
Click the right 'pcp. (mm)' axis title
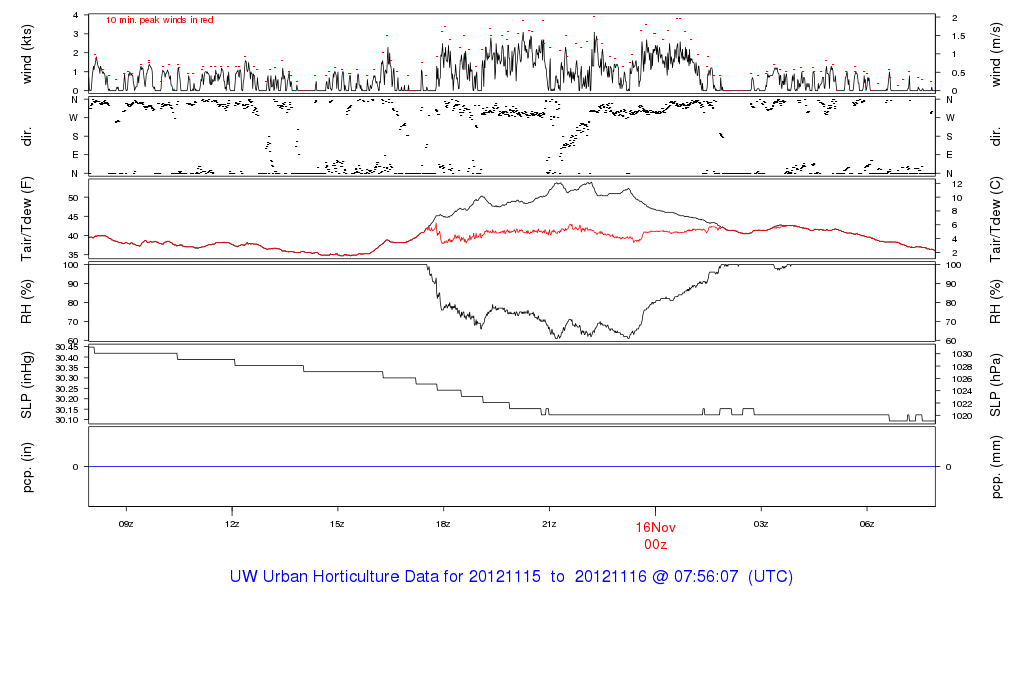click(x=995, y=468)
